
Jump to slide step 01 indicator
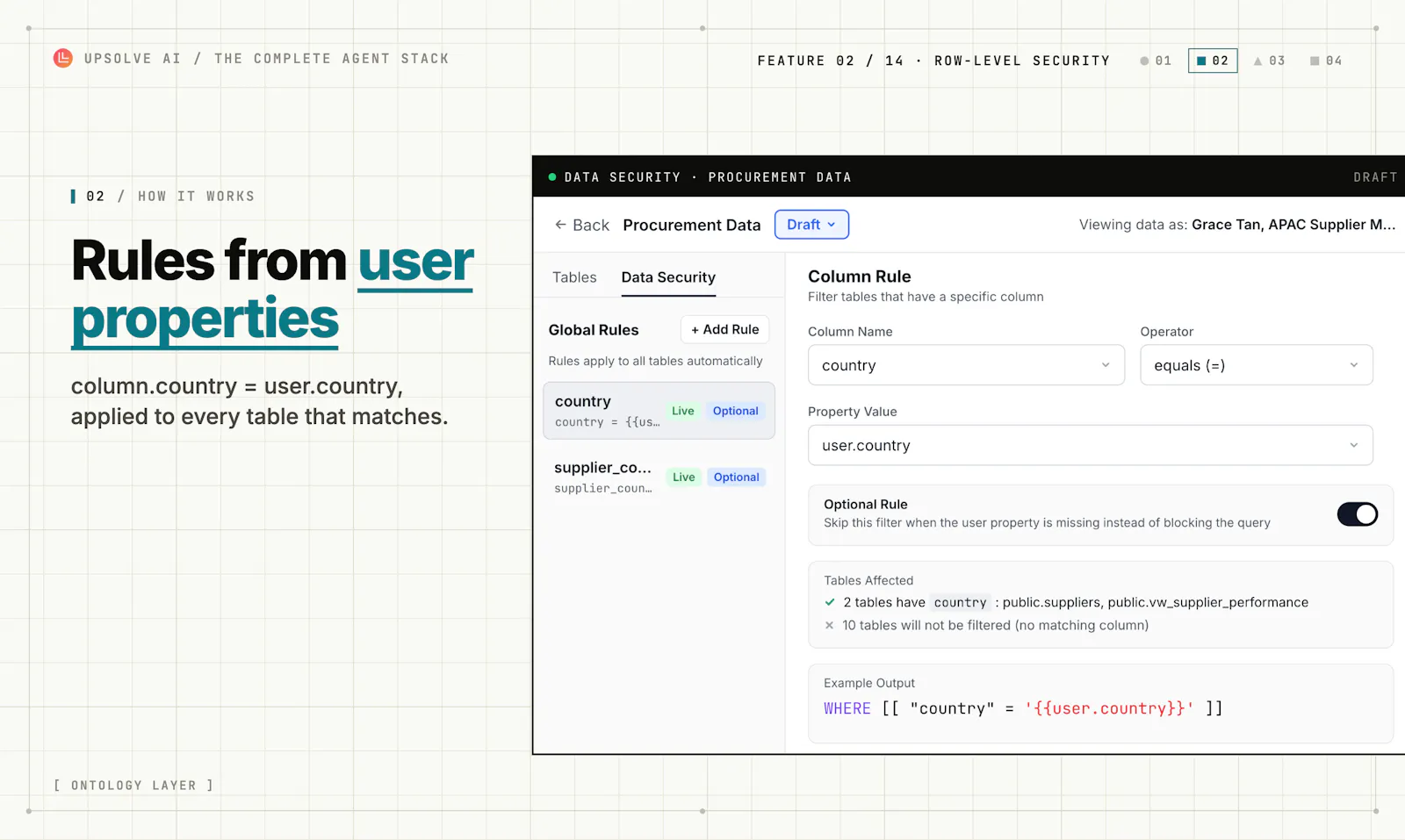(x=1156, y=61)
